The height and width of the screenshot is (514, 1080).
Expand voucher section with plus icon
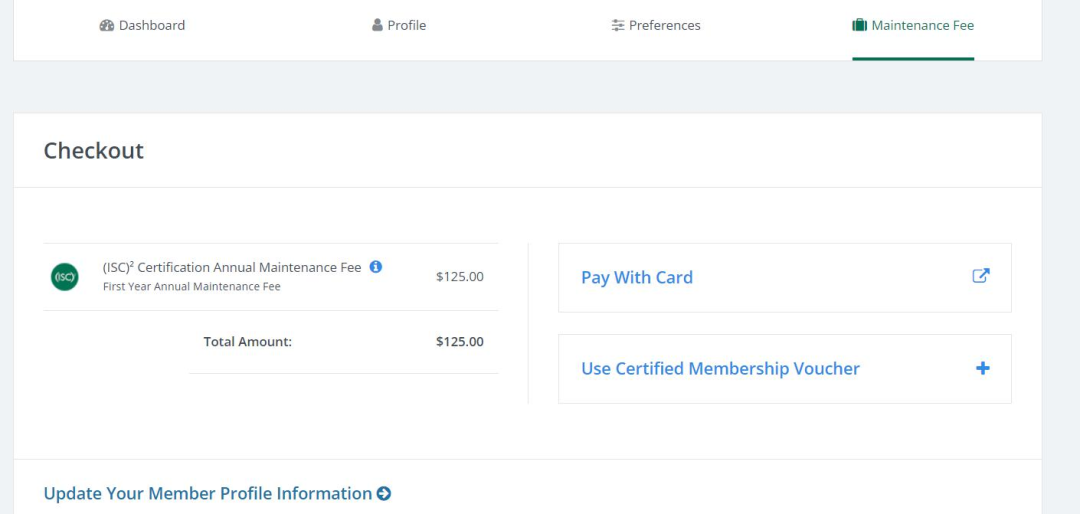click(x=983, y=368)
